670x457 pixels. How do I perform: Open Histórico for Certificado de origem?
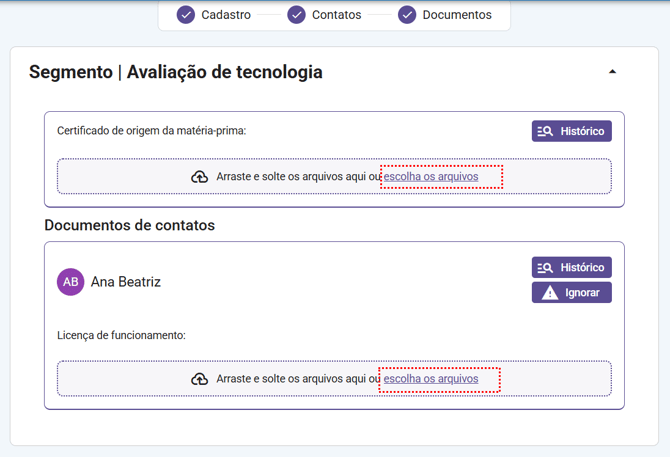(x=571, y=131)
